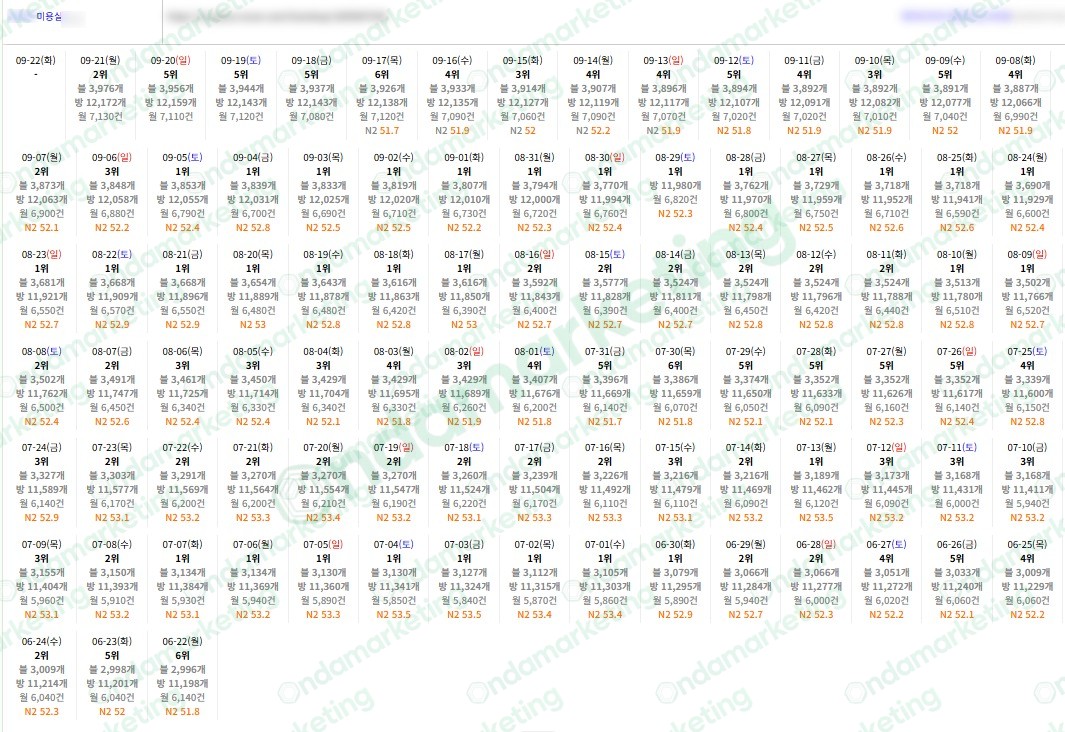Click 월 5,940건 under 07-10(금)

[1027, 504]
